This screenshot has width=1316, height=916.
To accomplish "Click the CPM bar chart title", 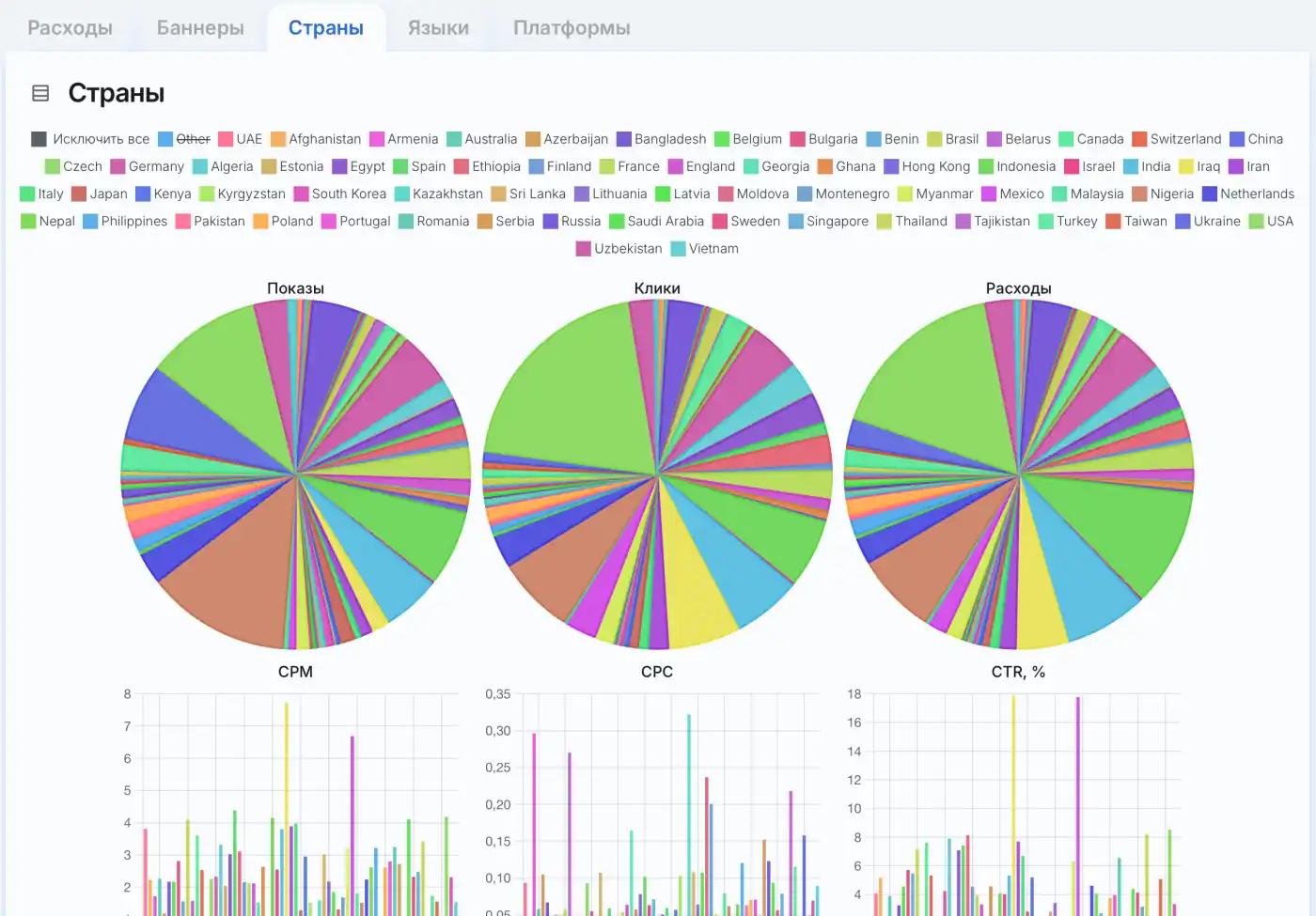I will coord(295,672).
